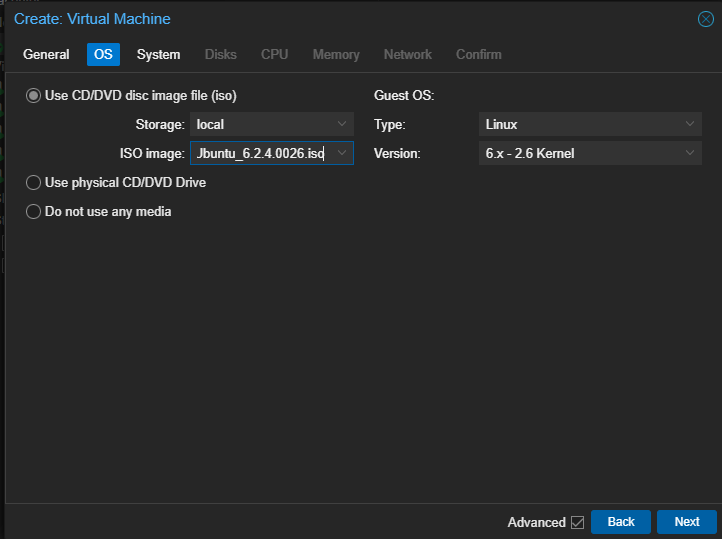Open the Memory tab
Viewport: 722px width, 539px height.
336,54
